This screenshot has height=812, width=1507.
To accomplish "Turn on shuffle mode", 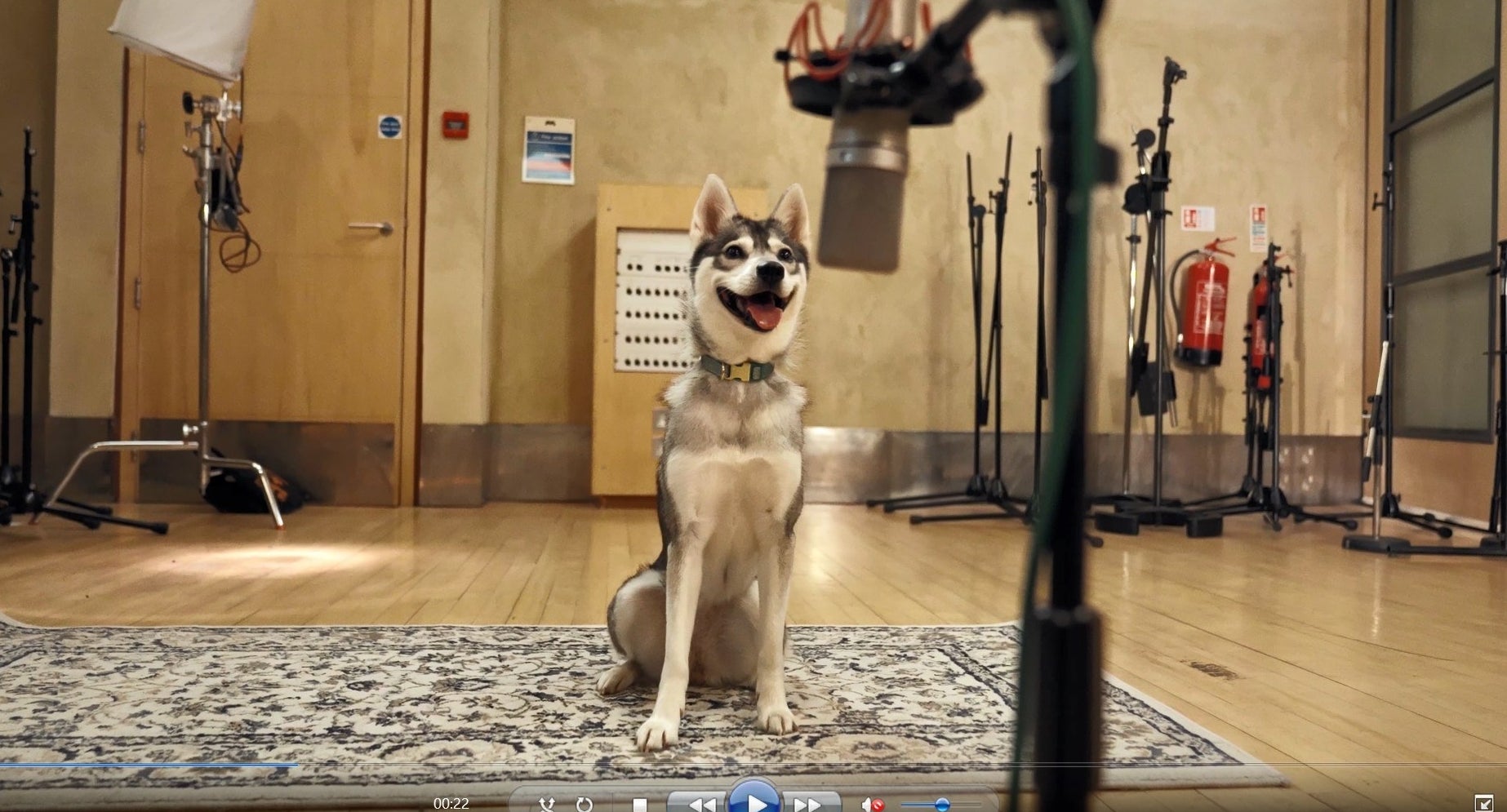I will [547, 805].
